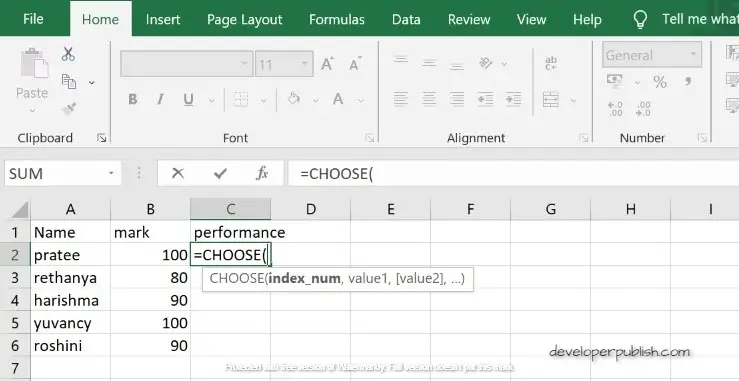Viewport: 739px width, 381px height.
Task: Click the Increase Font Size icon
Action: [327, 64]
